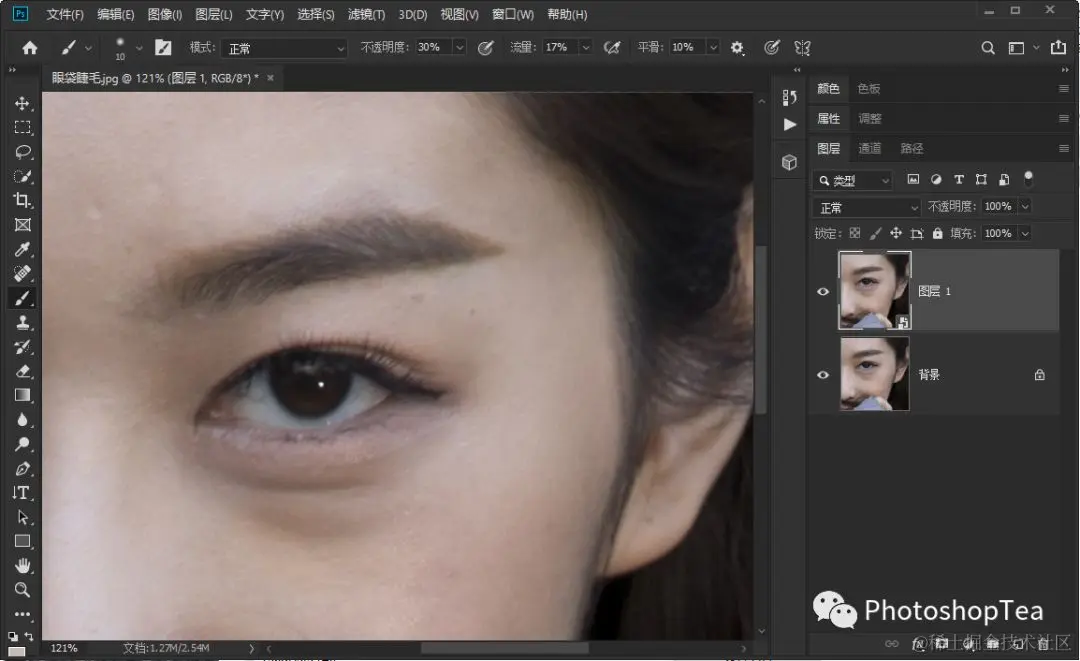Open the layer filter 类型 dropdown
The image size is (1080, 661).
[852, 181]
